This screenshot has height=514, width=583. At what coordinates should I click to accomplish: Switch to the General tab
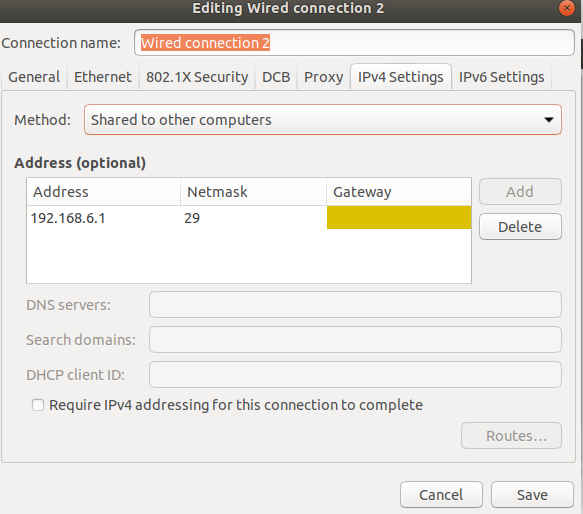34,77
